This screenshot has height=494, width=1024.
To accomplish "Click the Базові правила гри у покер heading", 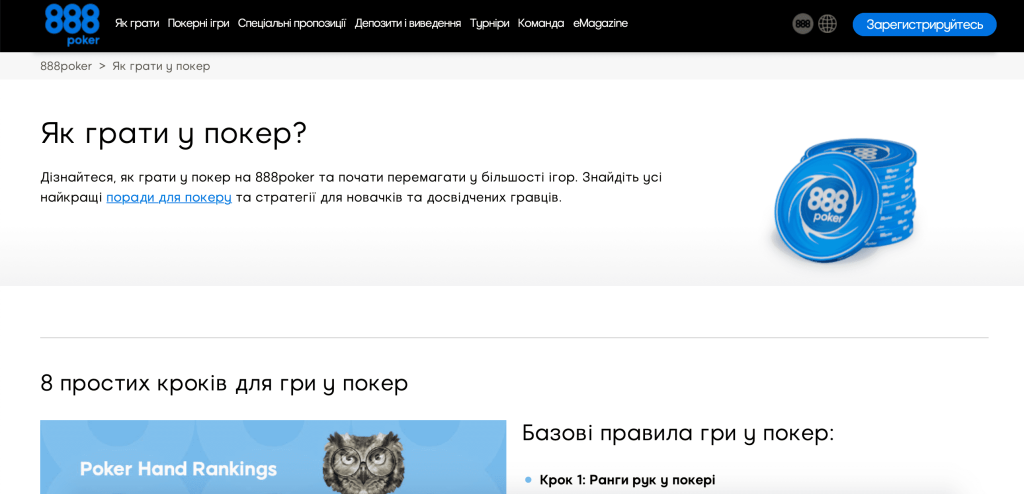I will pyautogui.click(x=678, y=433).
